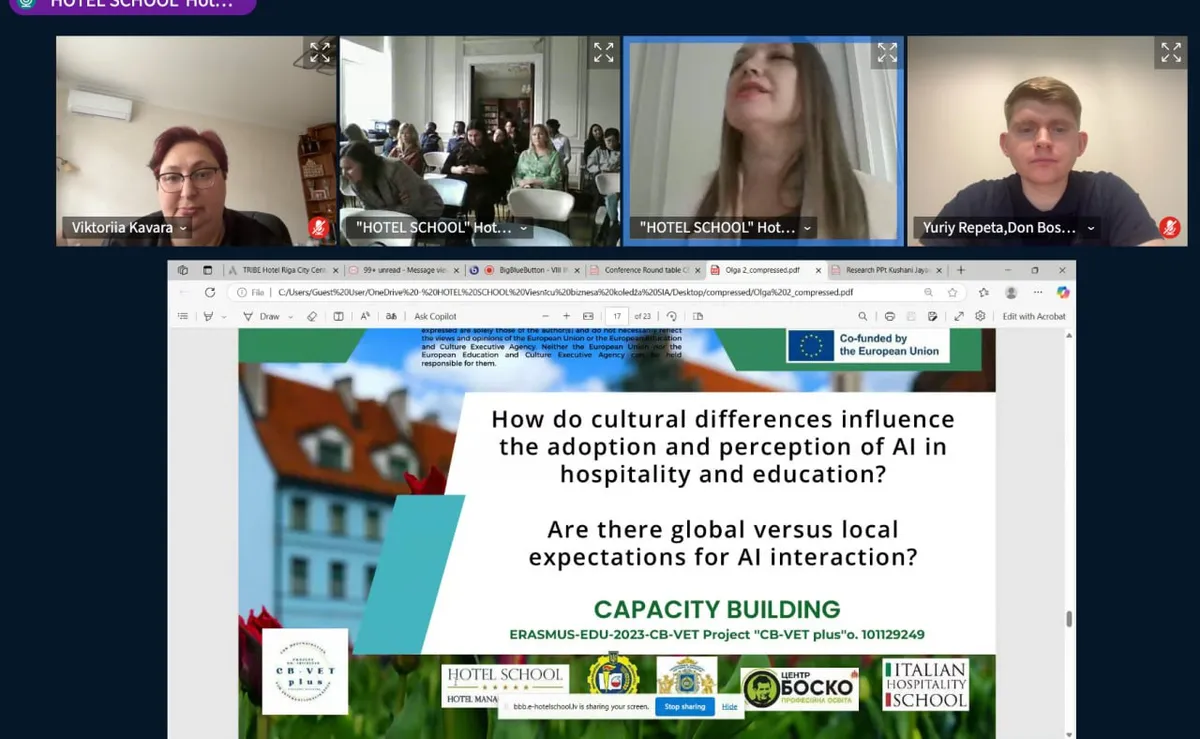The width and height of the screenshot is (1200, 739).
Task: Open the browser settings and more menu
Action: pyautogui.click(x=1038, y=292)
